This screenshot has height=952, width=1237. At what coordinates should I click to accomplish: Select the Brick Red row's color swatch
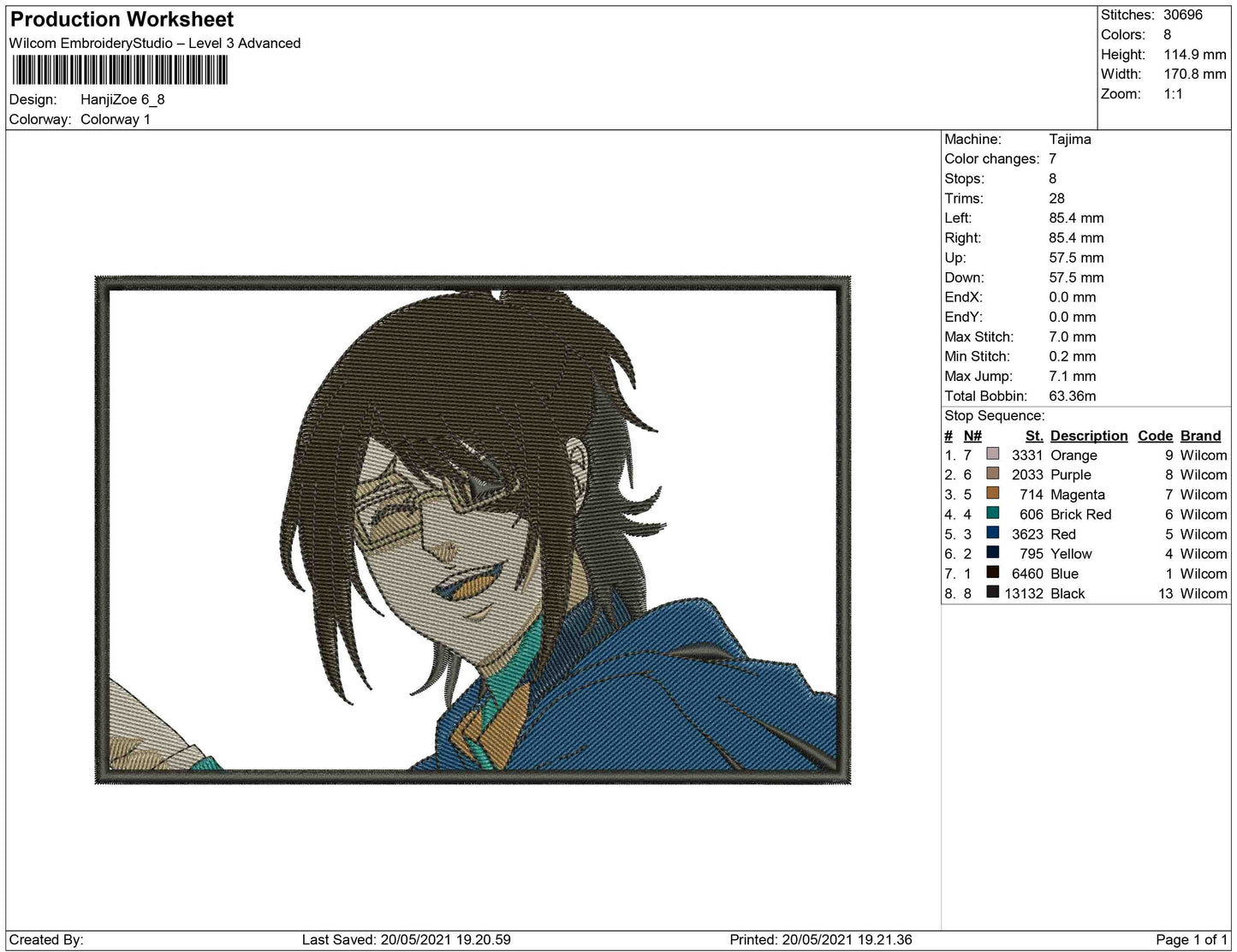coord(993,513)
